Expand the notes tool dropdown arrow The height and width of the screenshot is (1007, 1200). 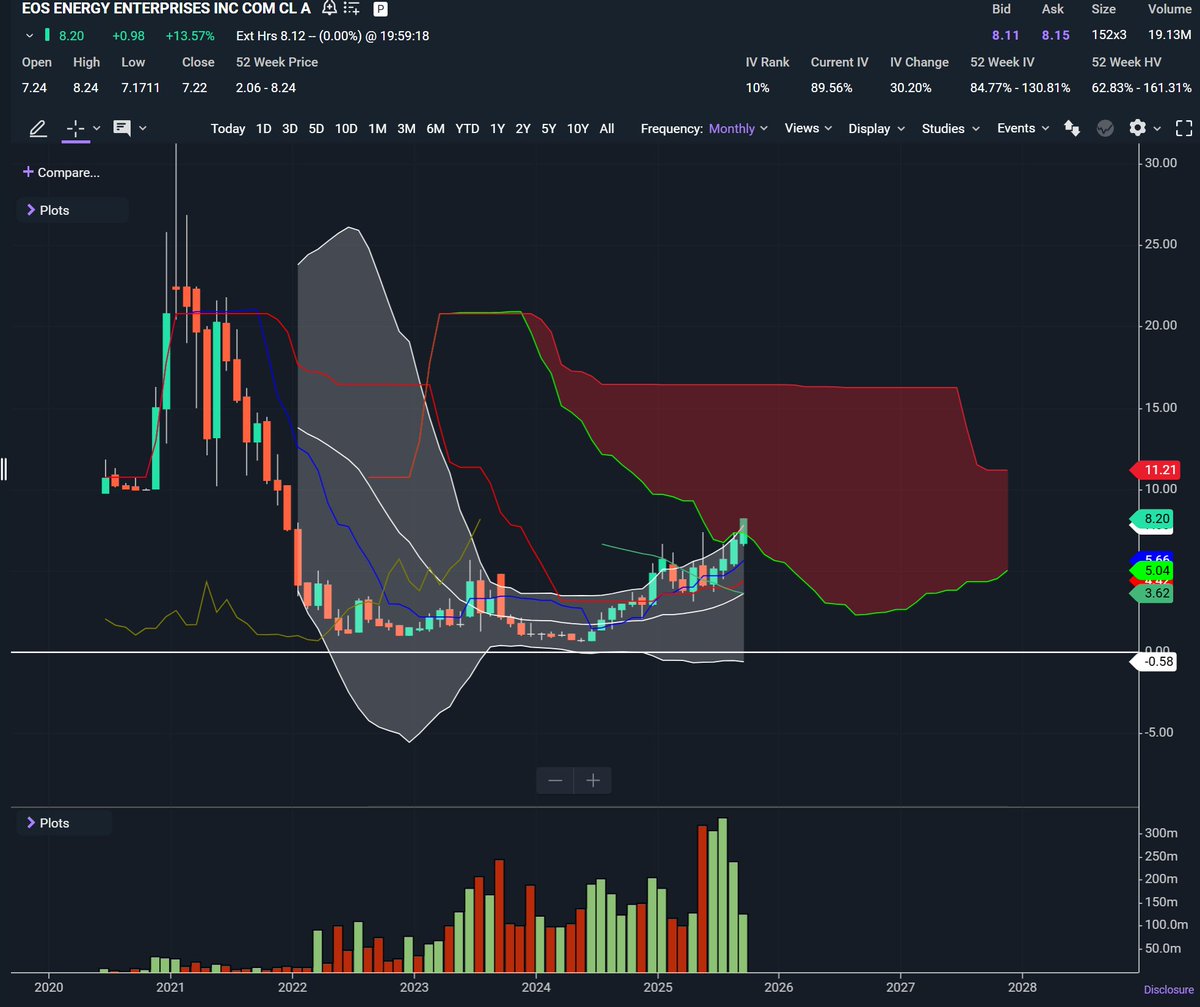(143, 128)
